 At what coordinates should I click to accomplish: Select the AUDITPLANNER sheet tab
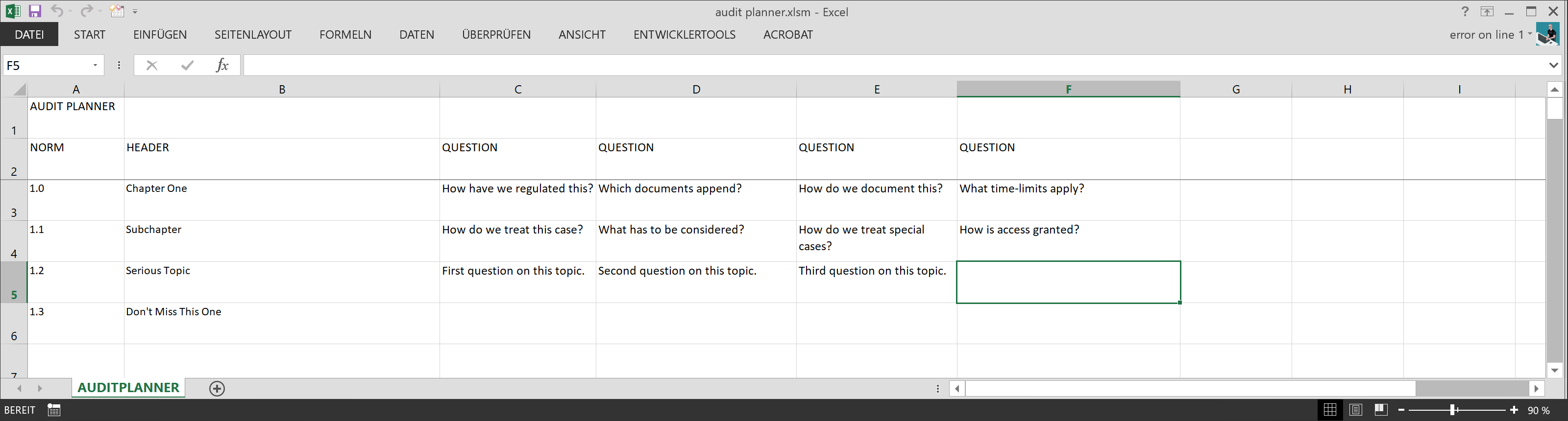128,388
